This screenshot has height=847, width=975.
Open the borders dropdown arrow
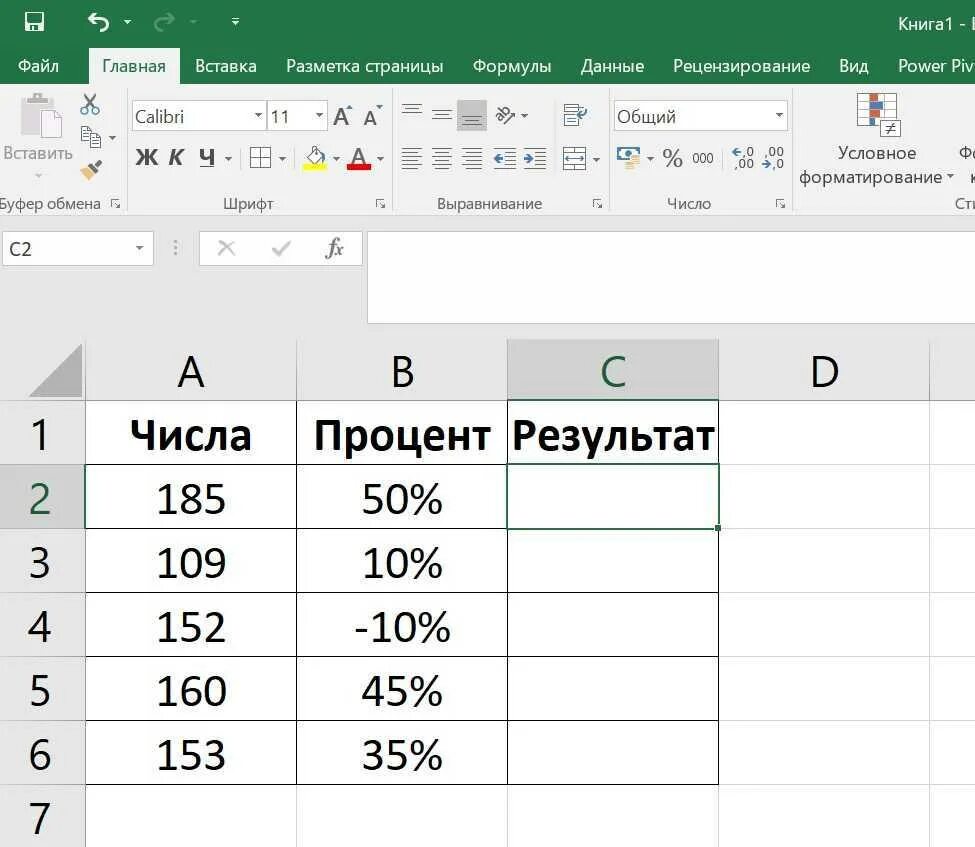coord(282,159)
